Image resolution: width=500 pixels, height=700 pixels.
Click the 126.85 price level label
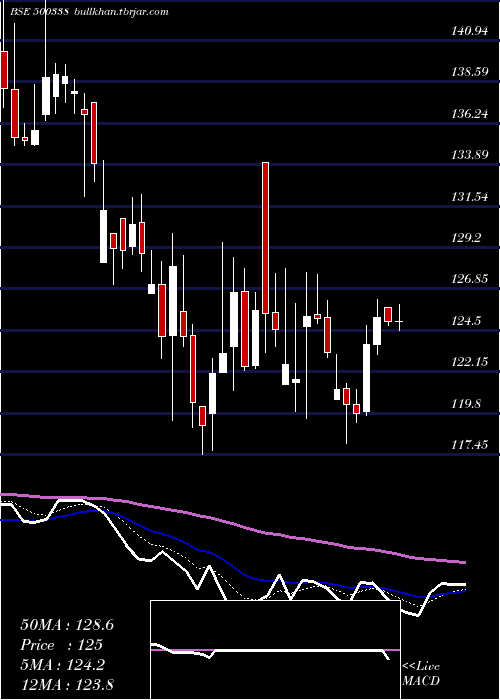coord(469,279)
